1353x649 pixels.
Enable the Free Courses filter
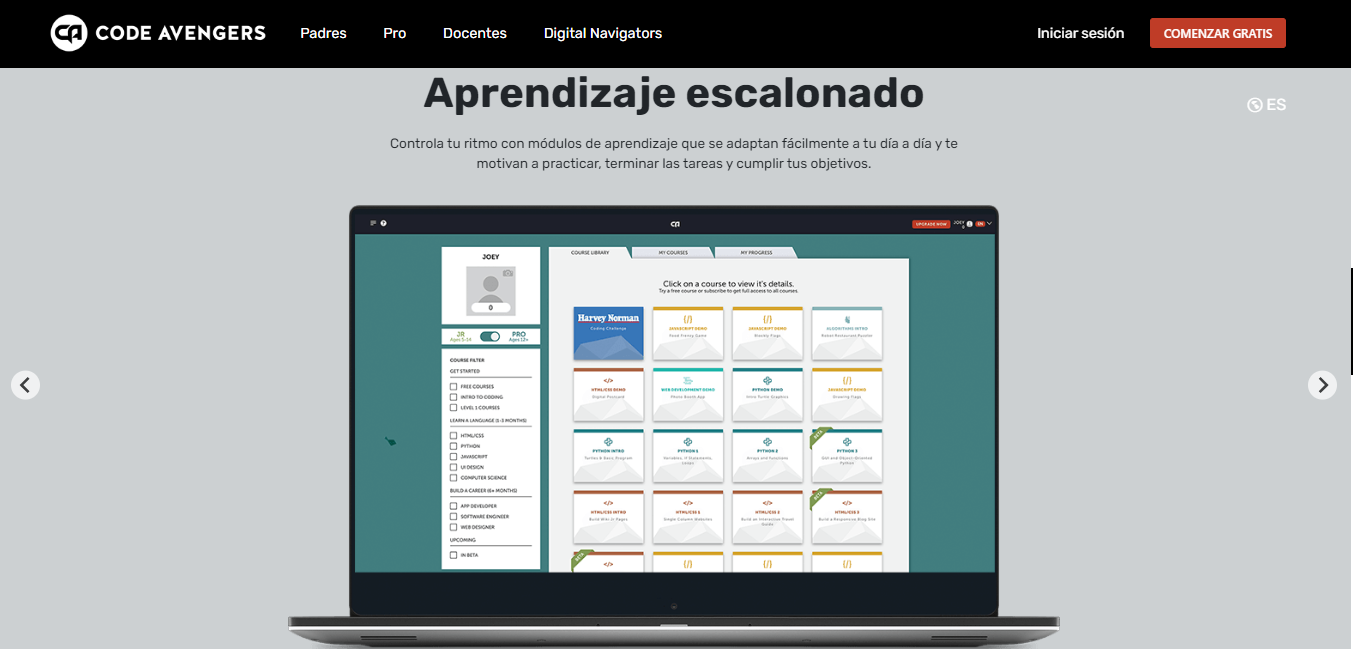point(453,386)
